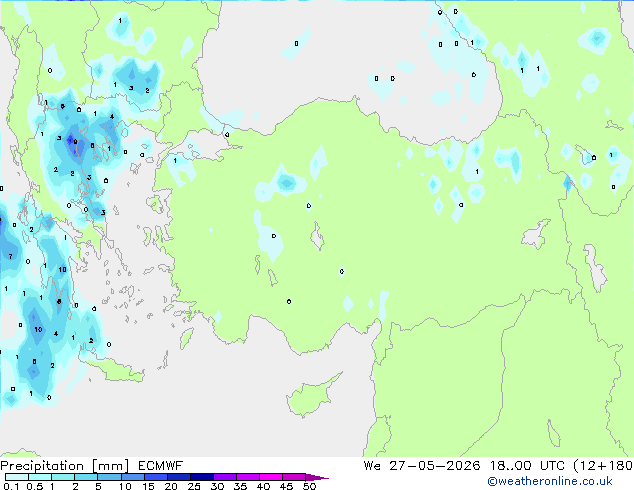This screenshot has width=634, height=490.
Task: Click the 20–25 mm legend color swatch
Action: (x=178, y=477)
